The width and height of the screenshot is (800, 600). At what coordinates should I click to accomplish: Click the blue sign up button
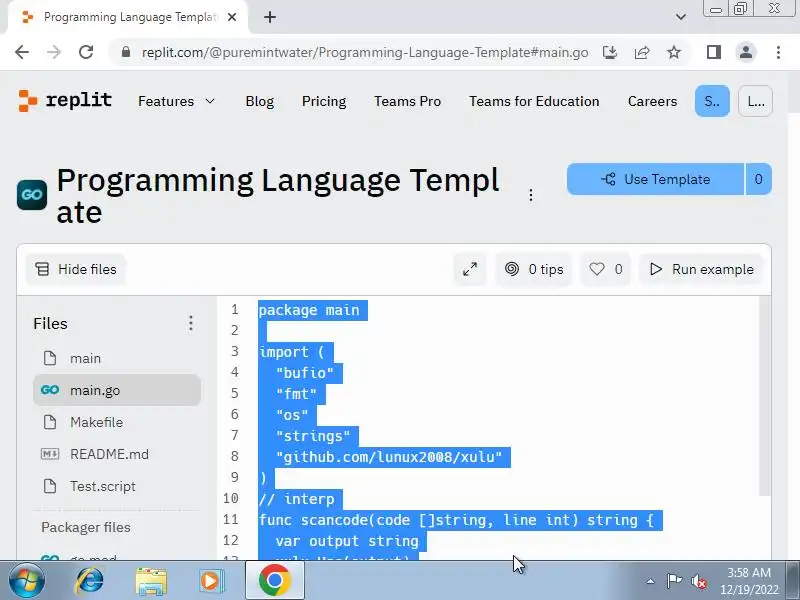[x=712, y=101]
